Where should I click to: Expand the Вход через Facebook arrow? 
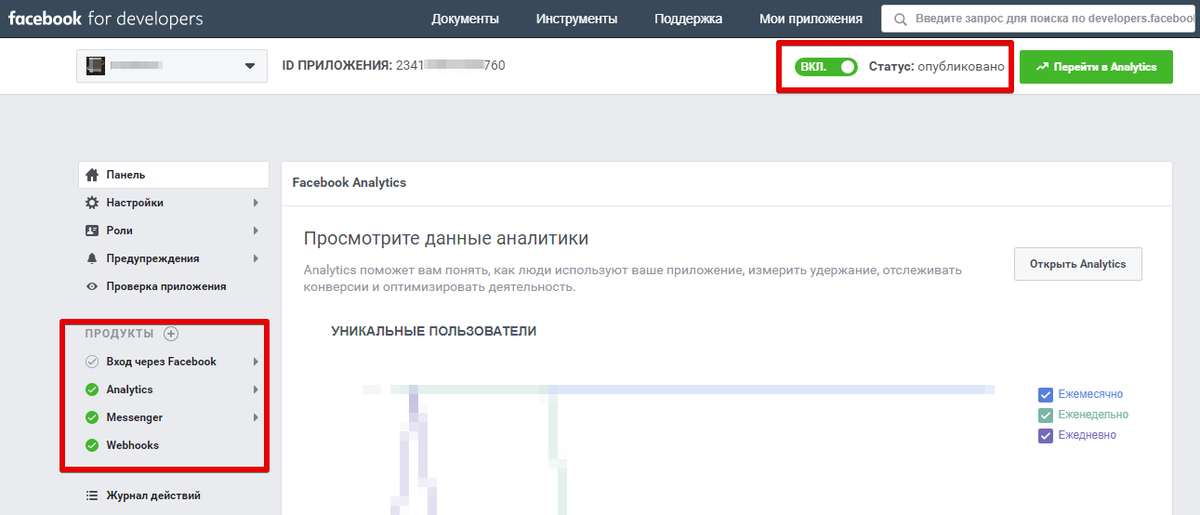click(x=256, y=361)
